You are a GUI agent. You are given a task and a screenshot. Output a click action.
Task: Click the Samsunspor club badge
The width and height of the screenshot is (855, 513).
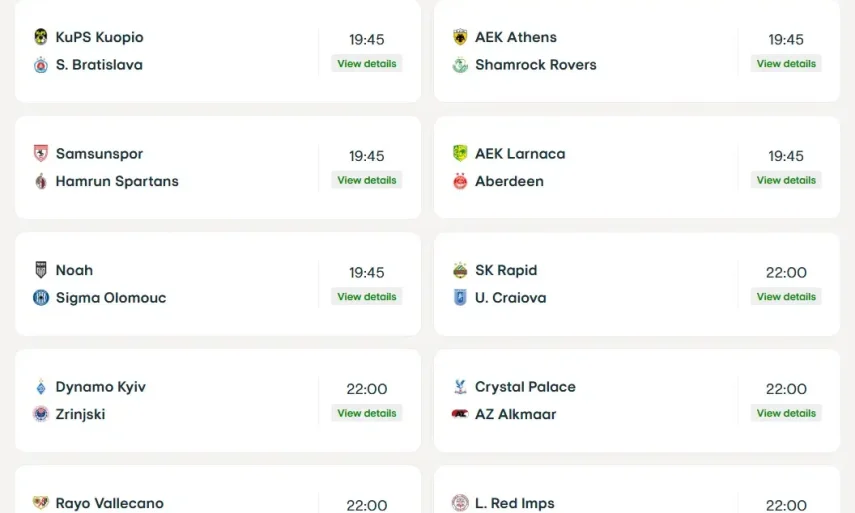pyautogui.click(x=41, y=154)
